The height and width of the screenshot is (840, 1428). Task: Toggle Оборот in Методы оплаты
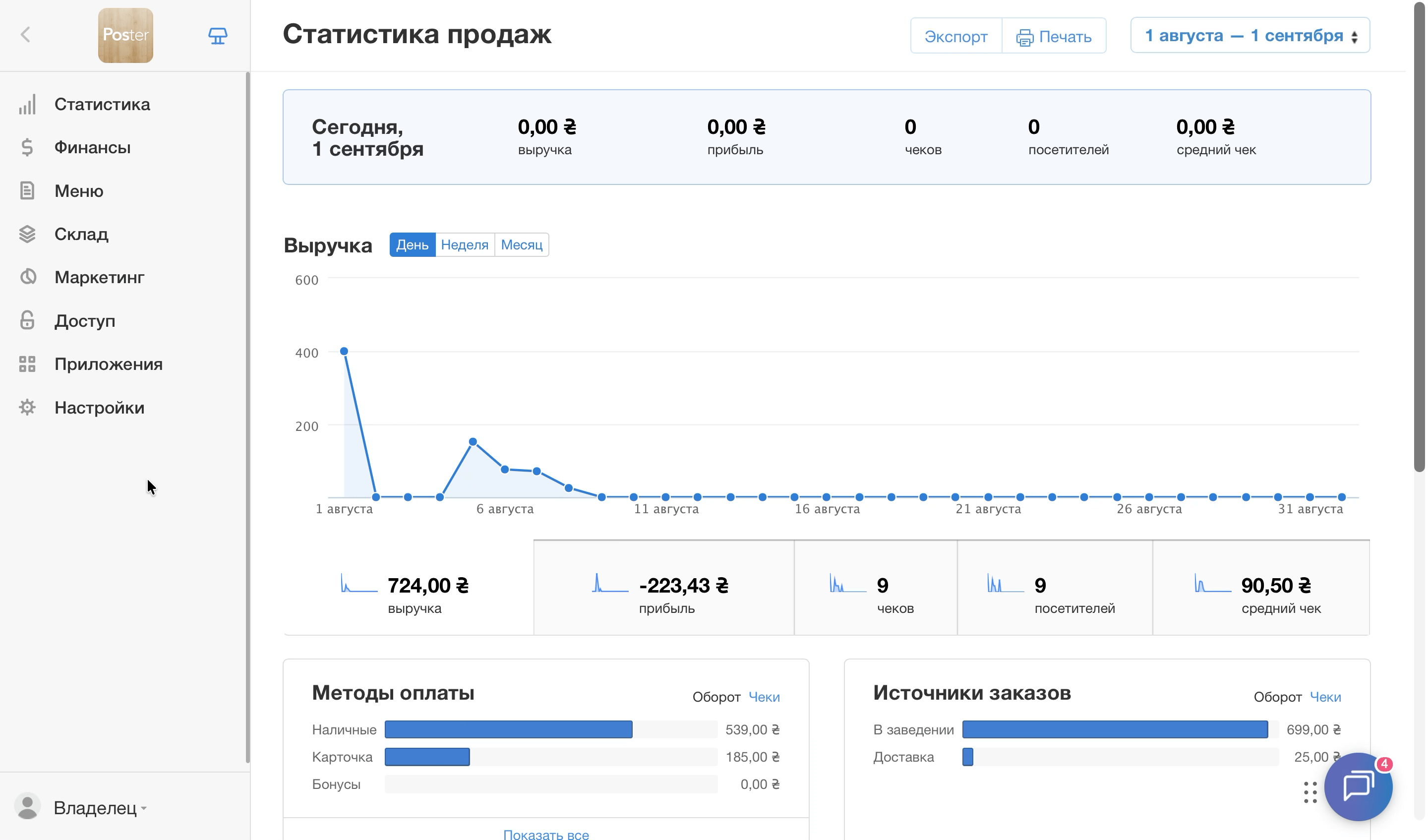click(716, 697)
